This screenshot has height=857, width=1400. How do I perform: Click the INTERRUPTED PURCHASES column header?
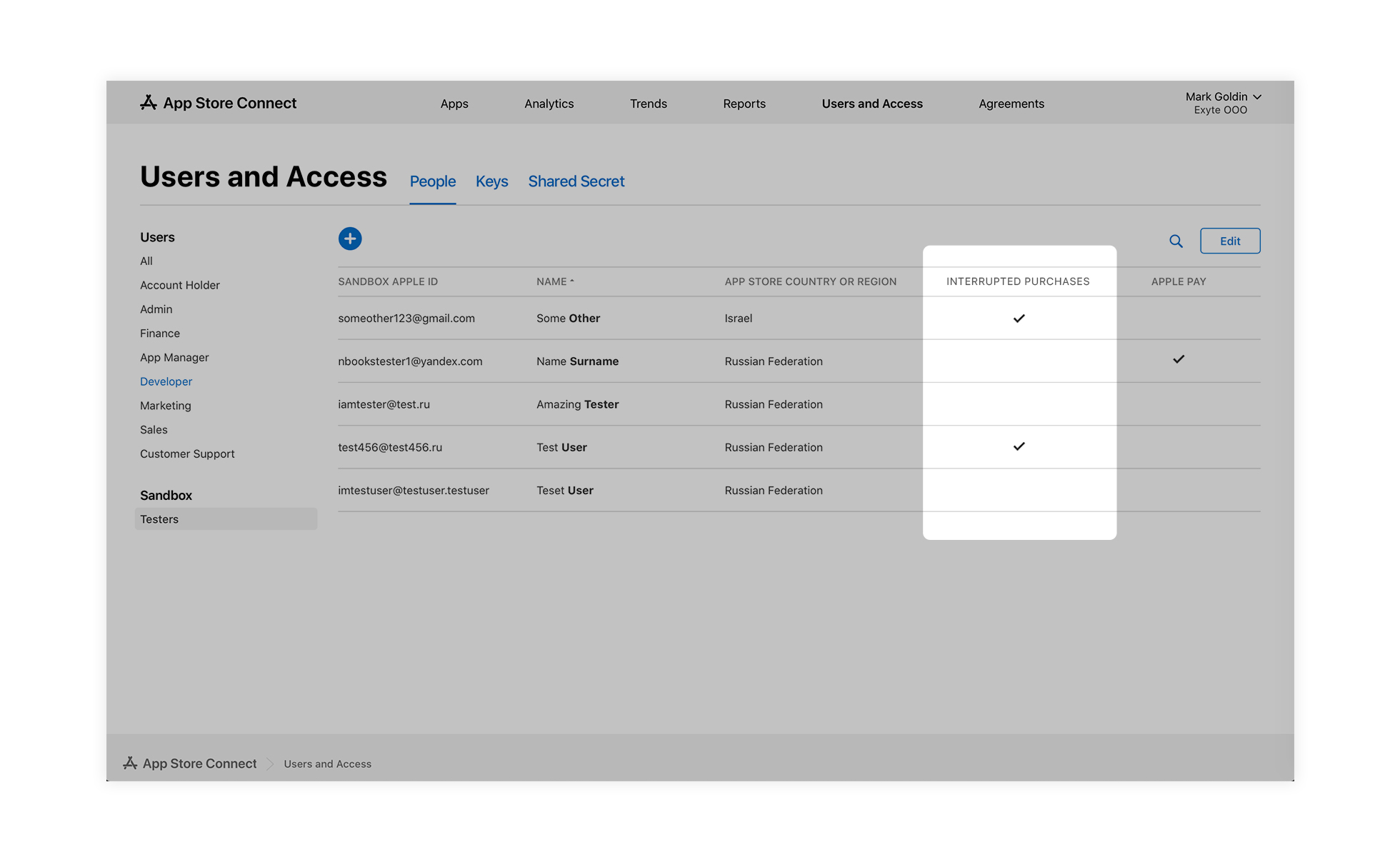pyautogui.click(x=1018, y=281)
